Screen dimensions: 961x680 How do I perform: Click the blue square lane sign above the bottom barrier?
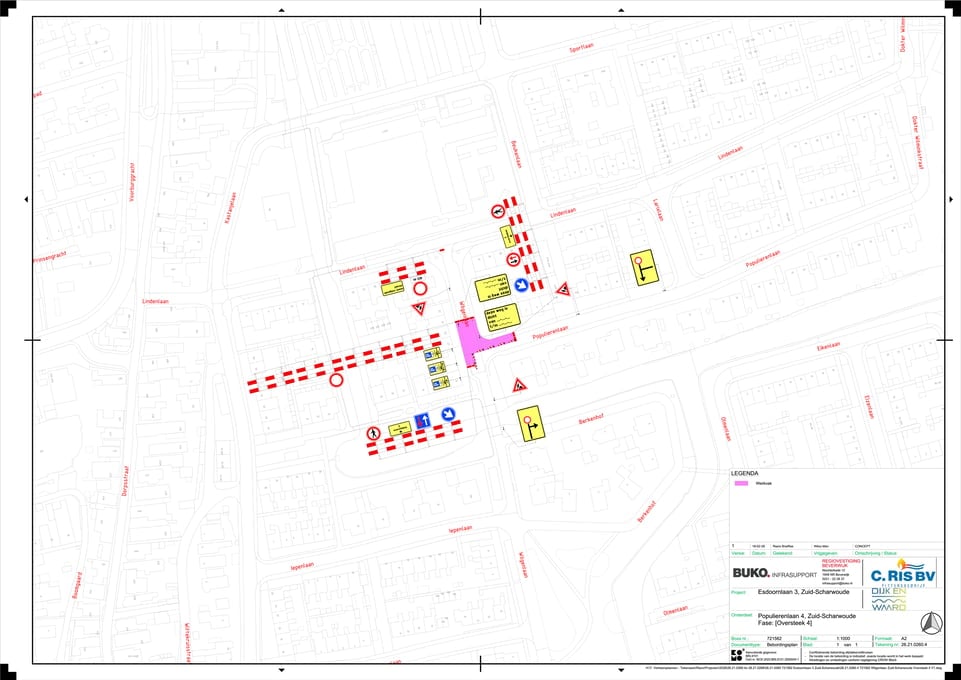point(422,421)
